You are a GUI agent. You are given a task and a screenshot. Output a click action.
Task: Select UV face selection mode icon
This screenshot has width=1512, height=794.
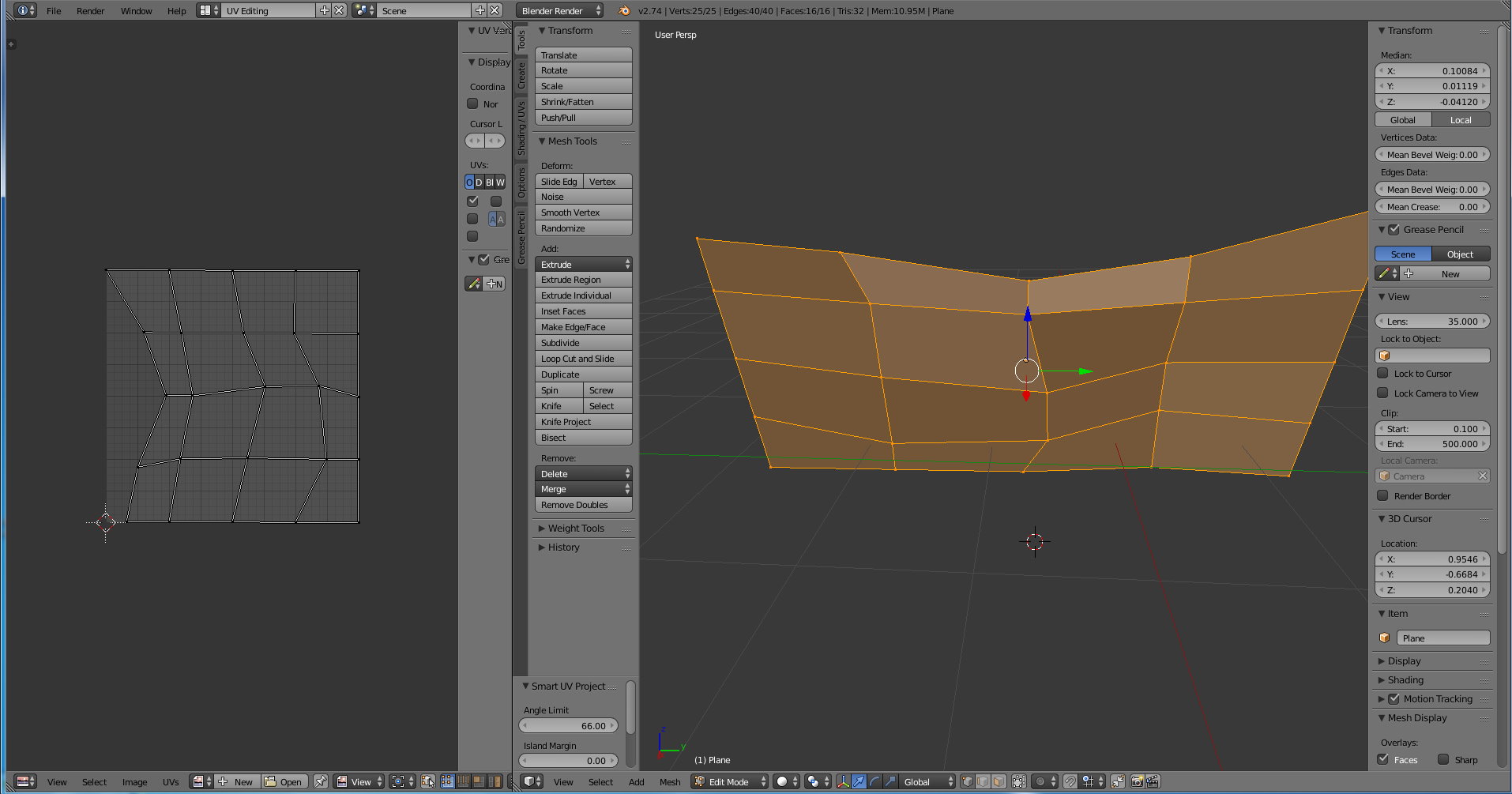[x=479, y=781]
